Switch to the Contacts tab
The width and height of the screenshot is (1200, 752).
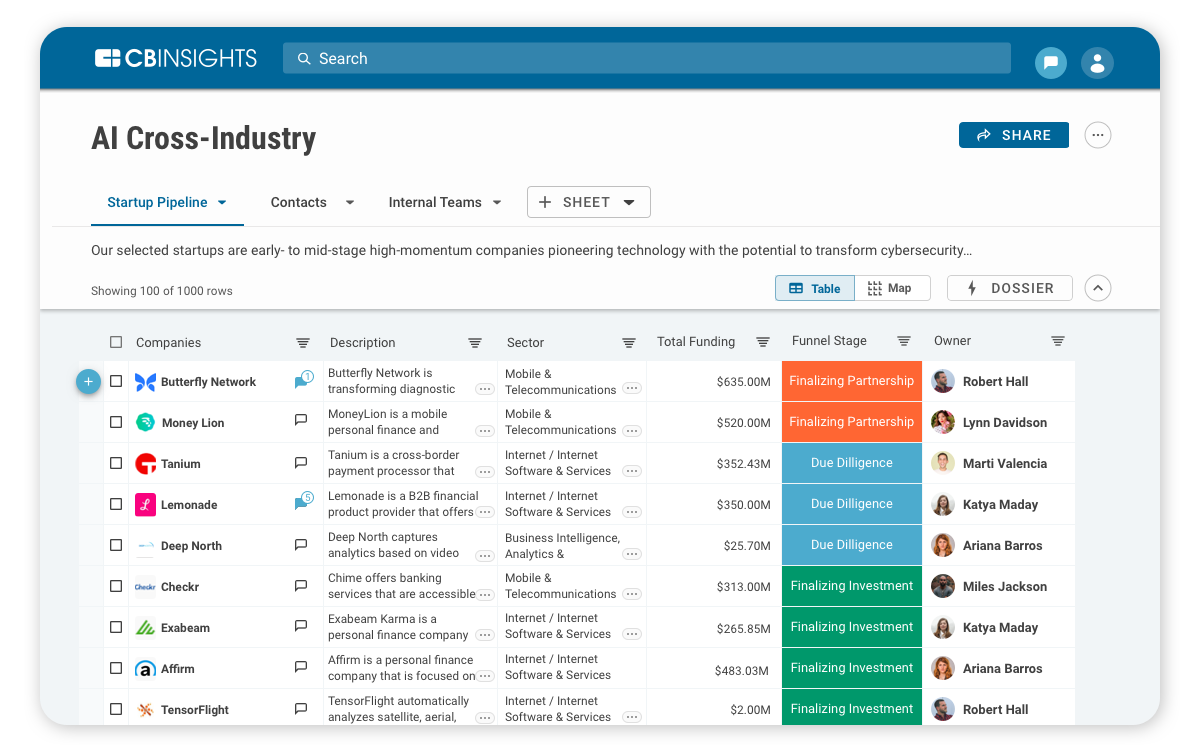pyautogui.click(x=299, y=202)
